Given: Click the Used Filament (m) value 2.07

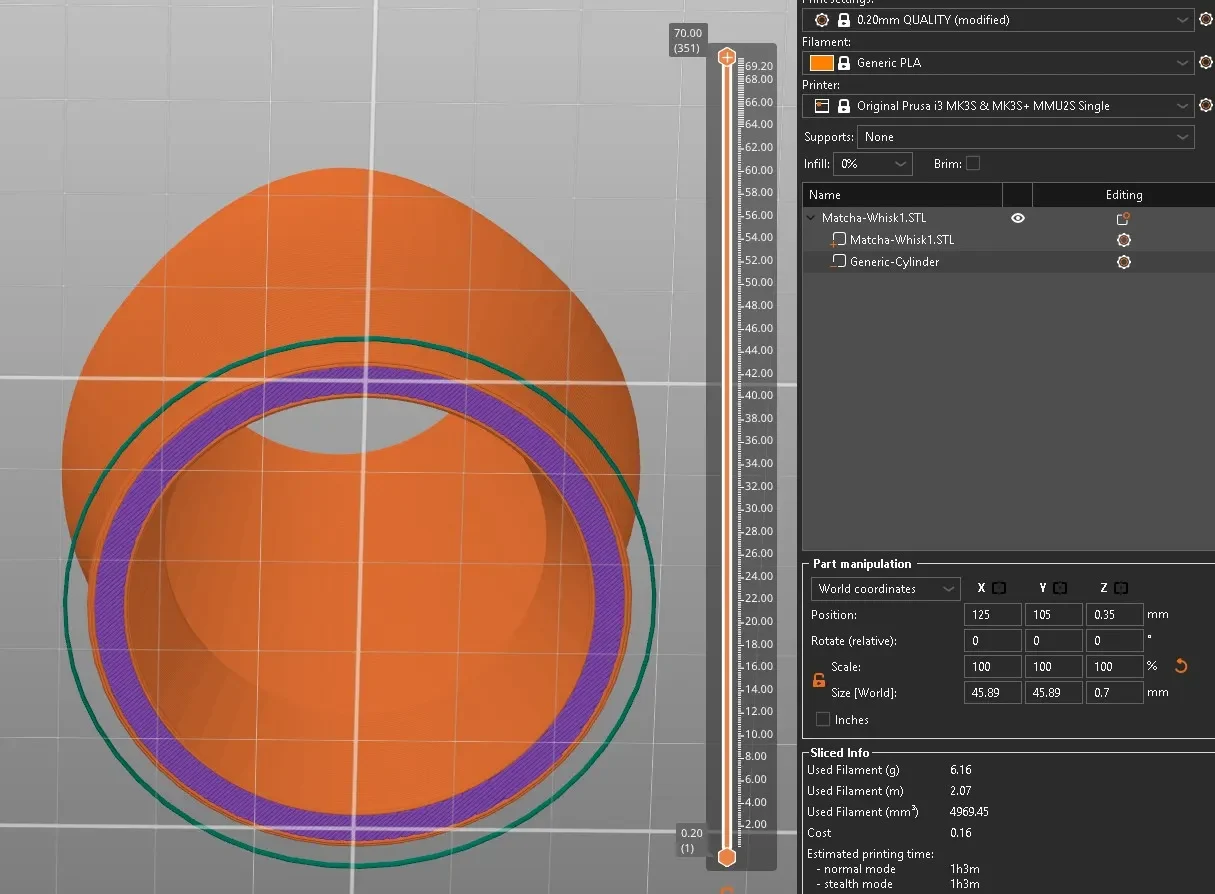Looking at the screenshot, I should pyautogui.click(x=961, y=791).
